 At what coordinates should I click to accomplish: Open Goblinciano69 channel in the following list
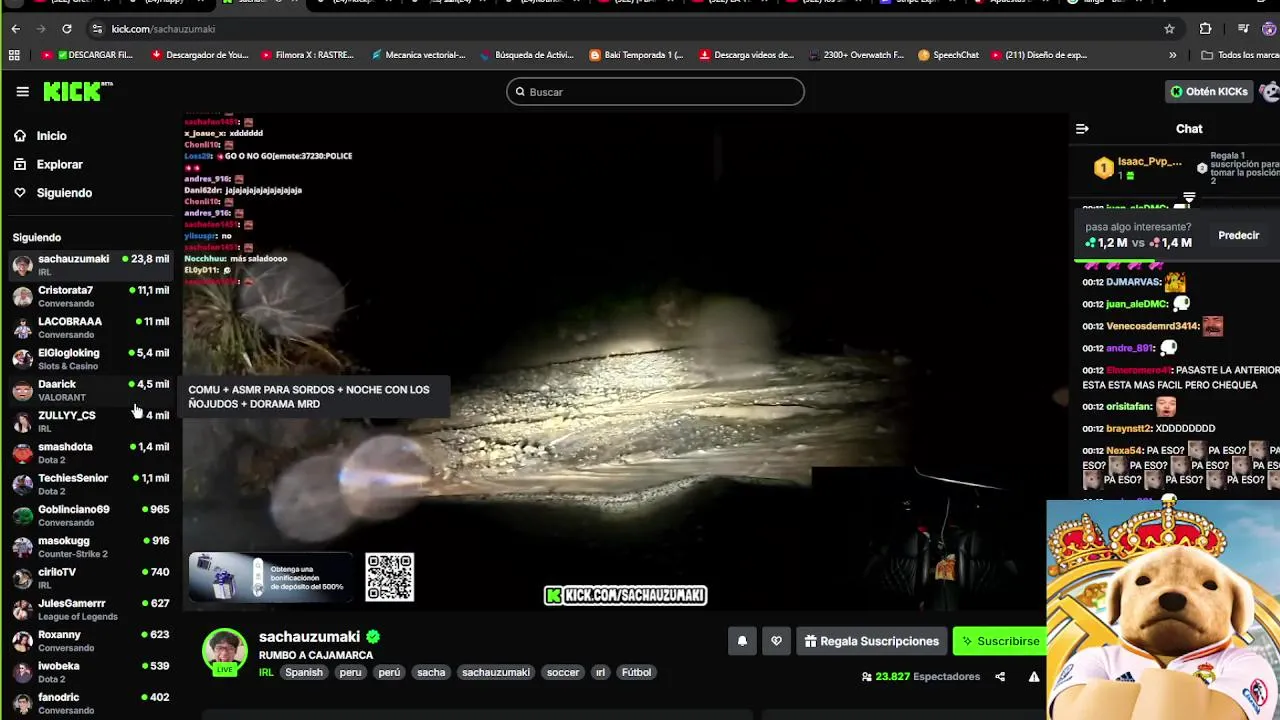[x=91, y=515]
